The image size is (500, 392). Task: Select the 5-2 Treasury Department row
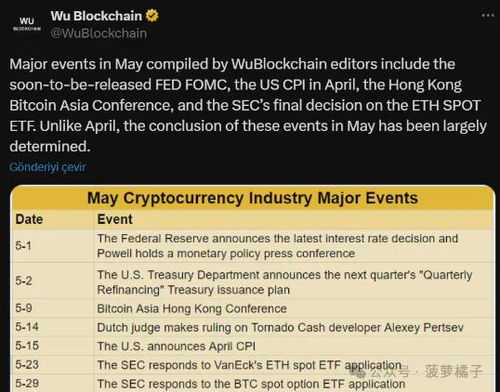click(252, 281)
